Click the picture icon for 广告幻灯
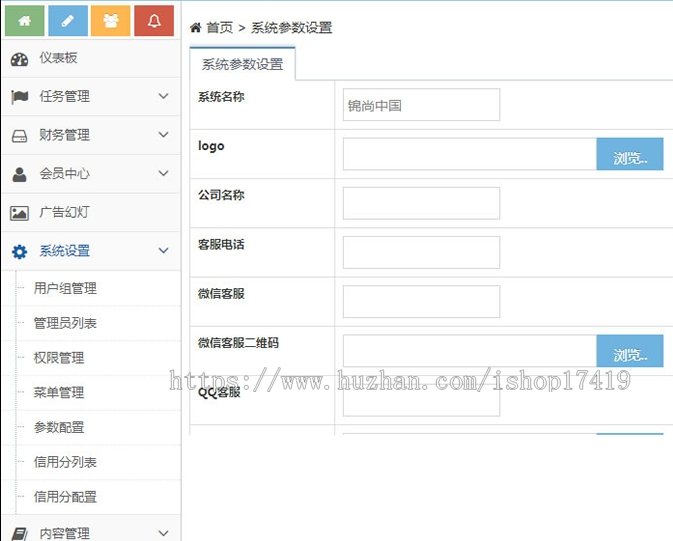 pyautogui.click(x=19, y=213)
